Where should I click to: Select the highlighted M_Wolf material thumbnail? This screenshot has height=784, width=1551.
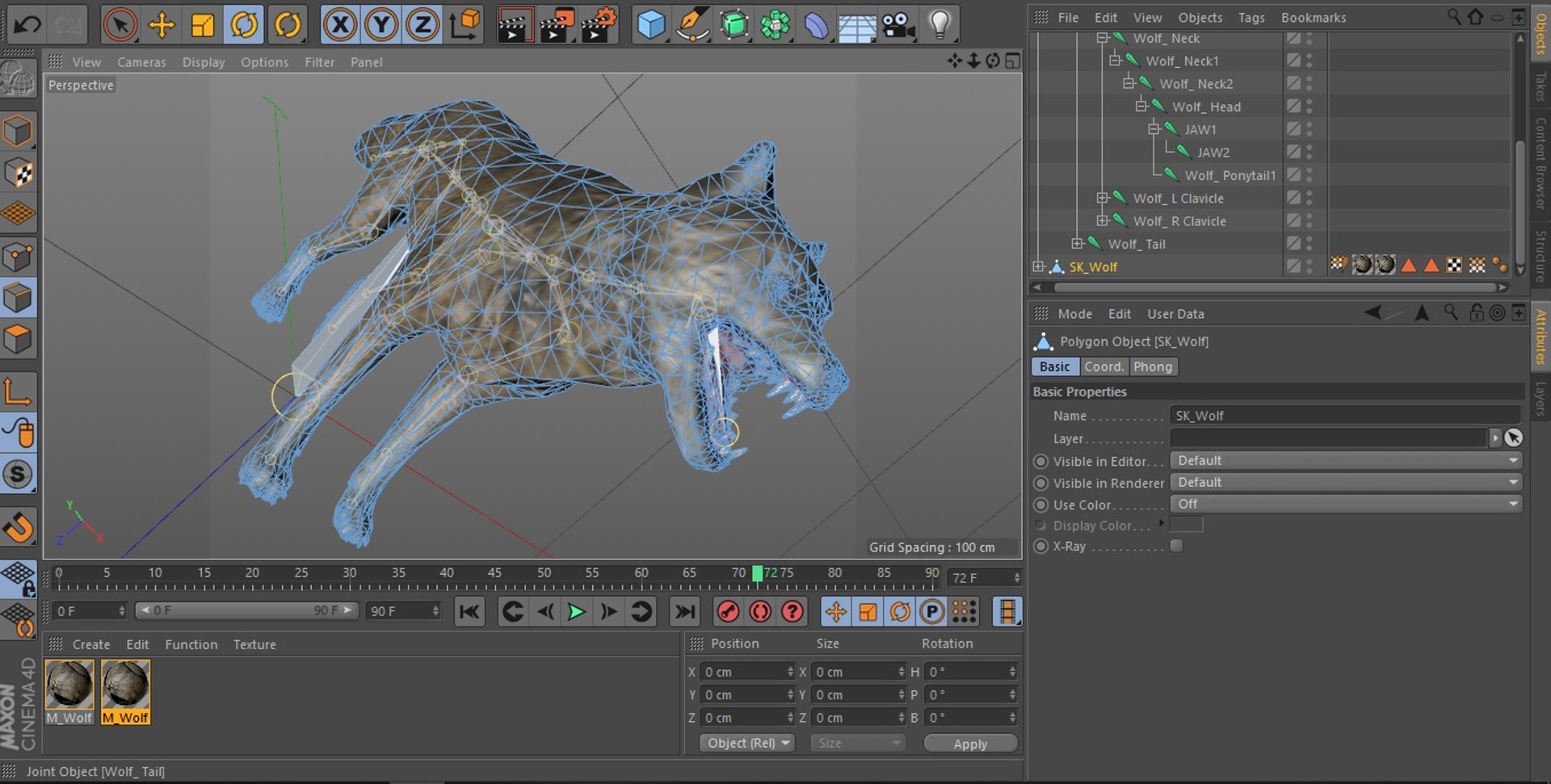click(125, 692)
